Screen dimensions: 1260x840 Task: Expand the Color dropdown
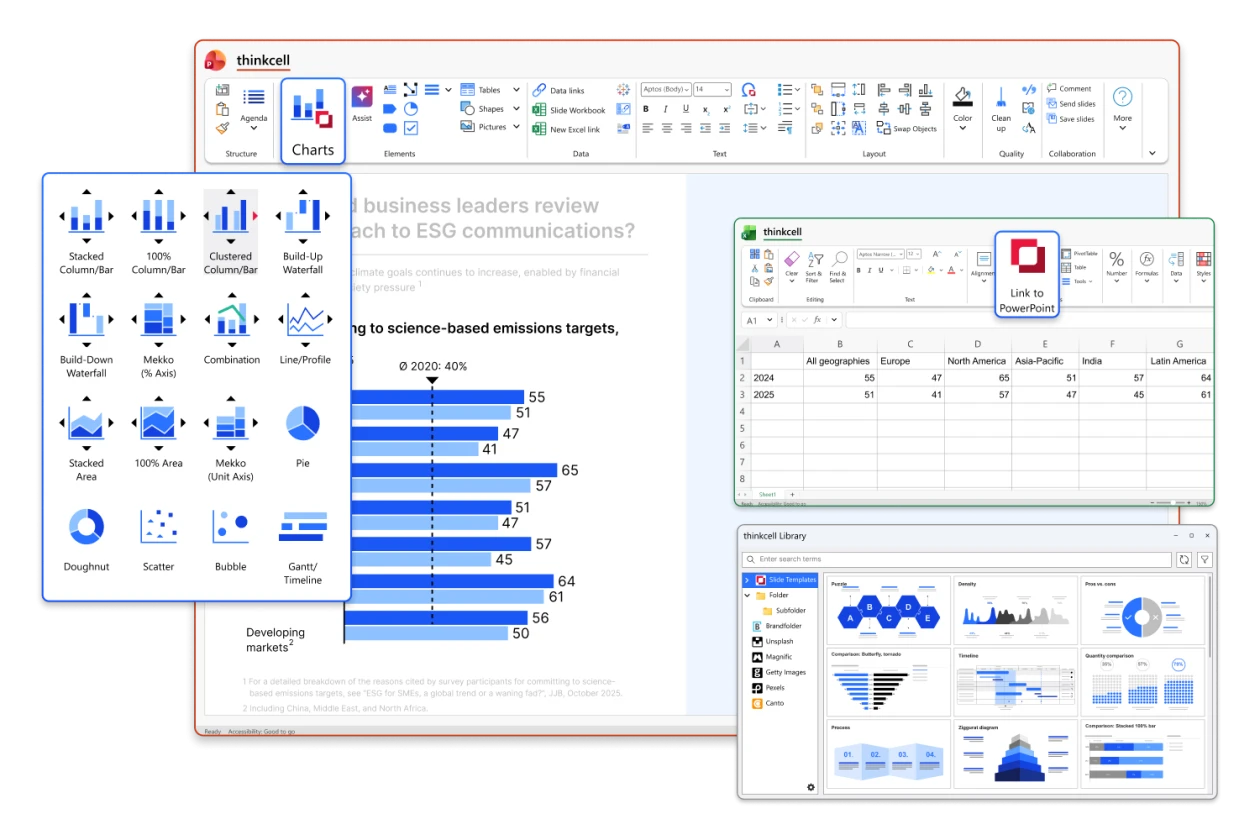[x=962, y=128]
